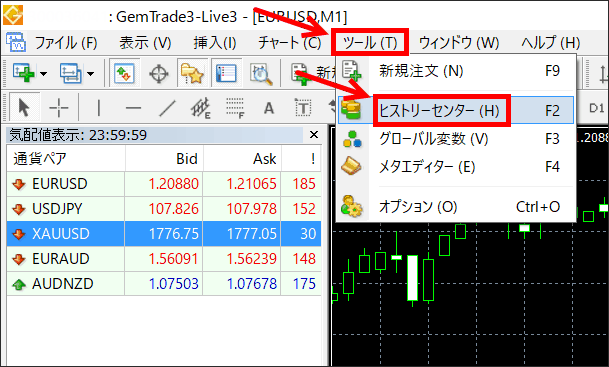609x367 pixels.
Task: Select the crosshair cursor tool
Action: pos(59,107)
